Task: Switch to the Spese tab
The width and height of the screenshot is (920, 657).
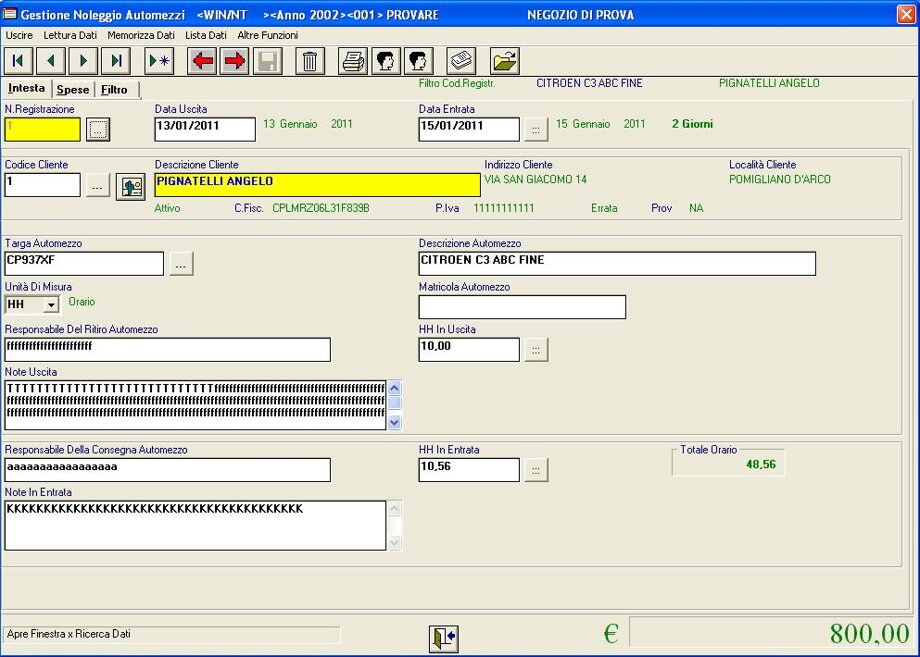Action: click(x=72, y=90)
